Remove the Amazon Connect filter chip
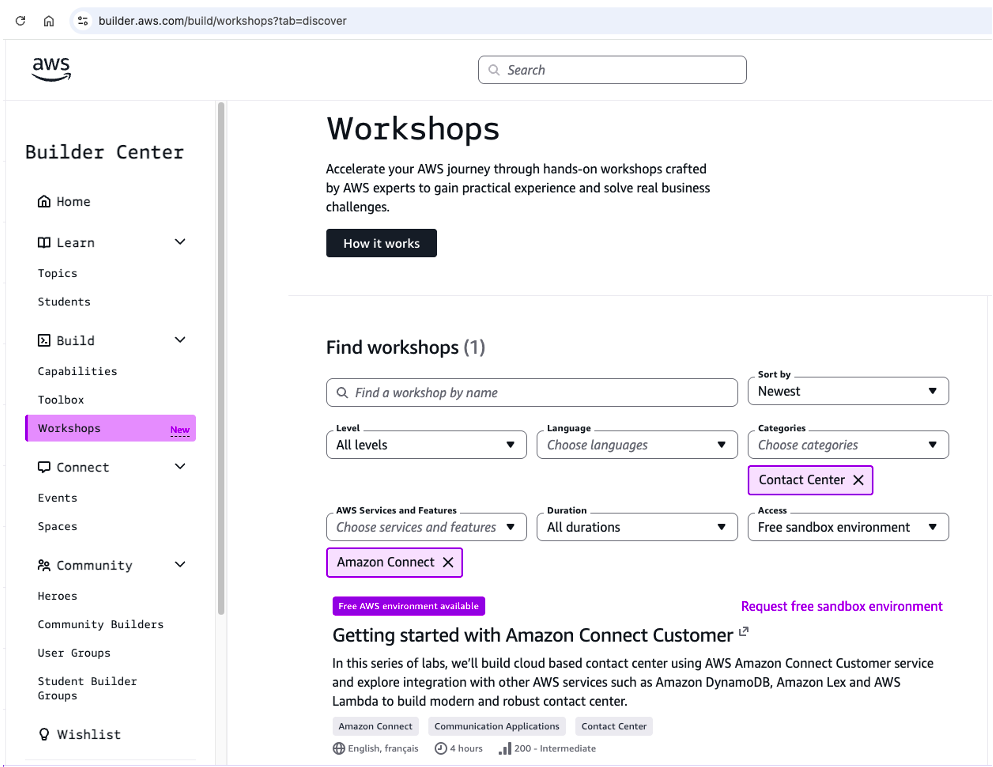The image size is (993, 767). pyautogui.click(x=448, y=562)
